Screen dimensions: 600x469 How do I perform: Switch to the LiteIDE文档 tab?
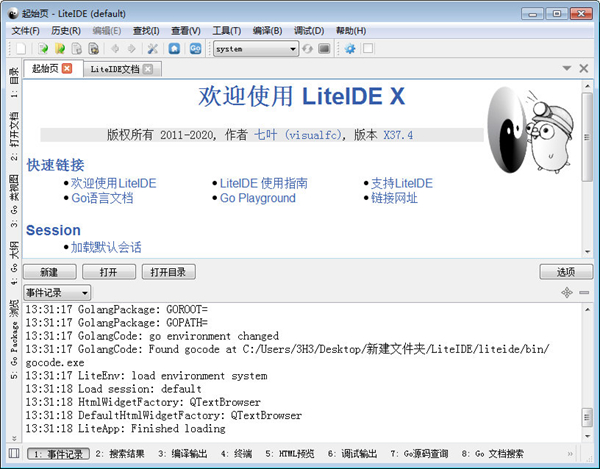click(x=115, y=69)
